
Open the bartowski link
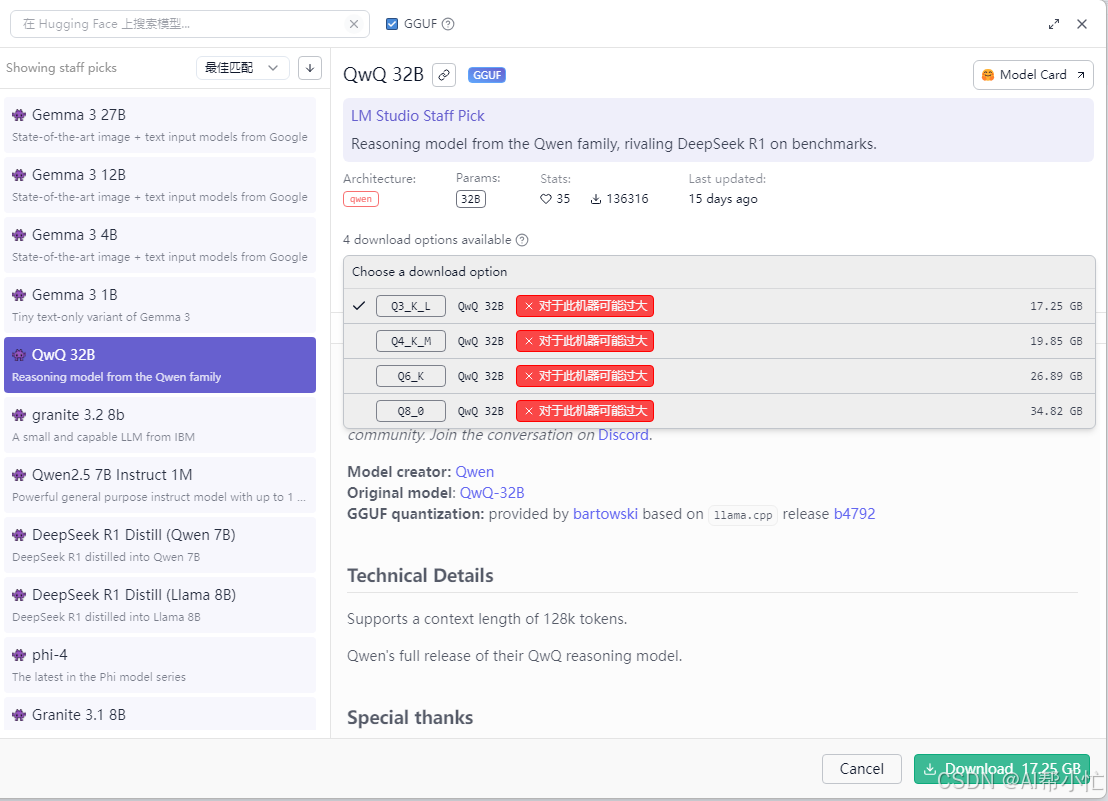pyautogui.click(x=606, y=514)
